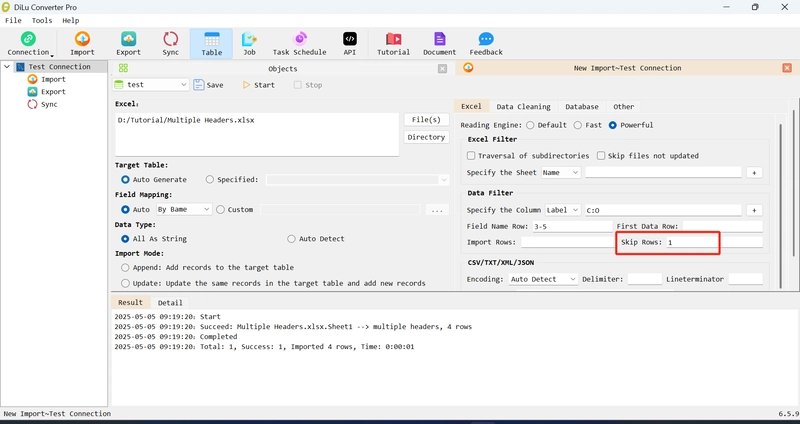Open the Connection toolbar button
The height and width of the screenshot is (424, 800).
(28, 43)
